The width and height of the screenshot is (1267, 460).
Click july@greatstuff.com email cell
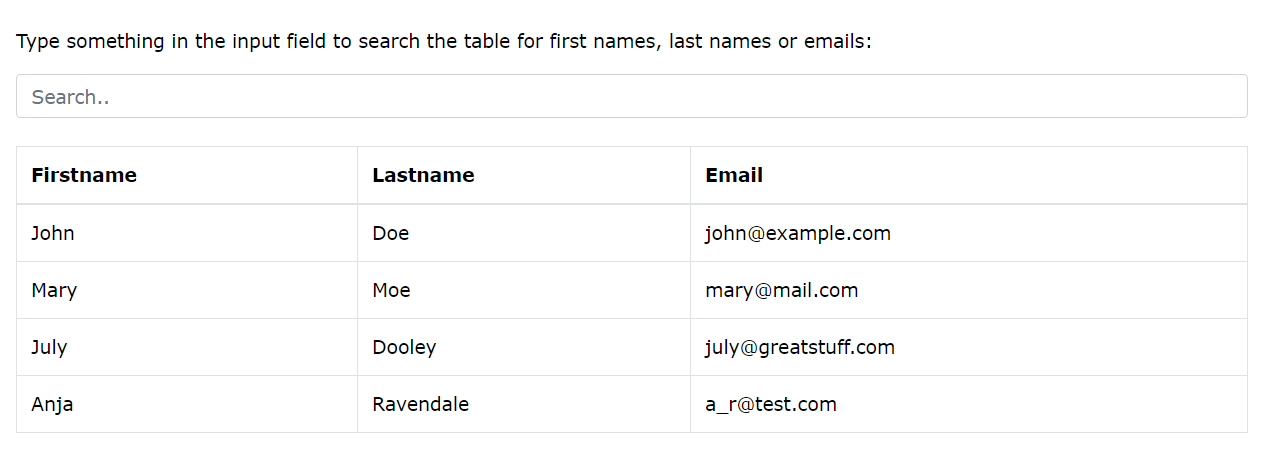(799, 348)
